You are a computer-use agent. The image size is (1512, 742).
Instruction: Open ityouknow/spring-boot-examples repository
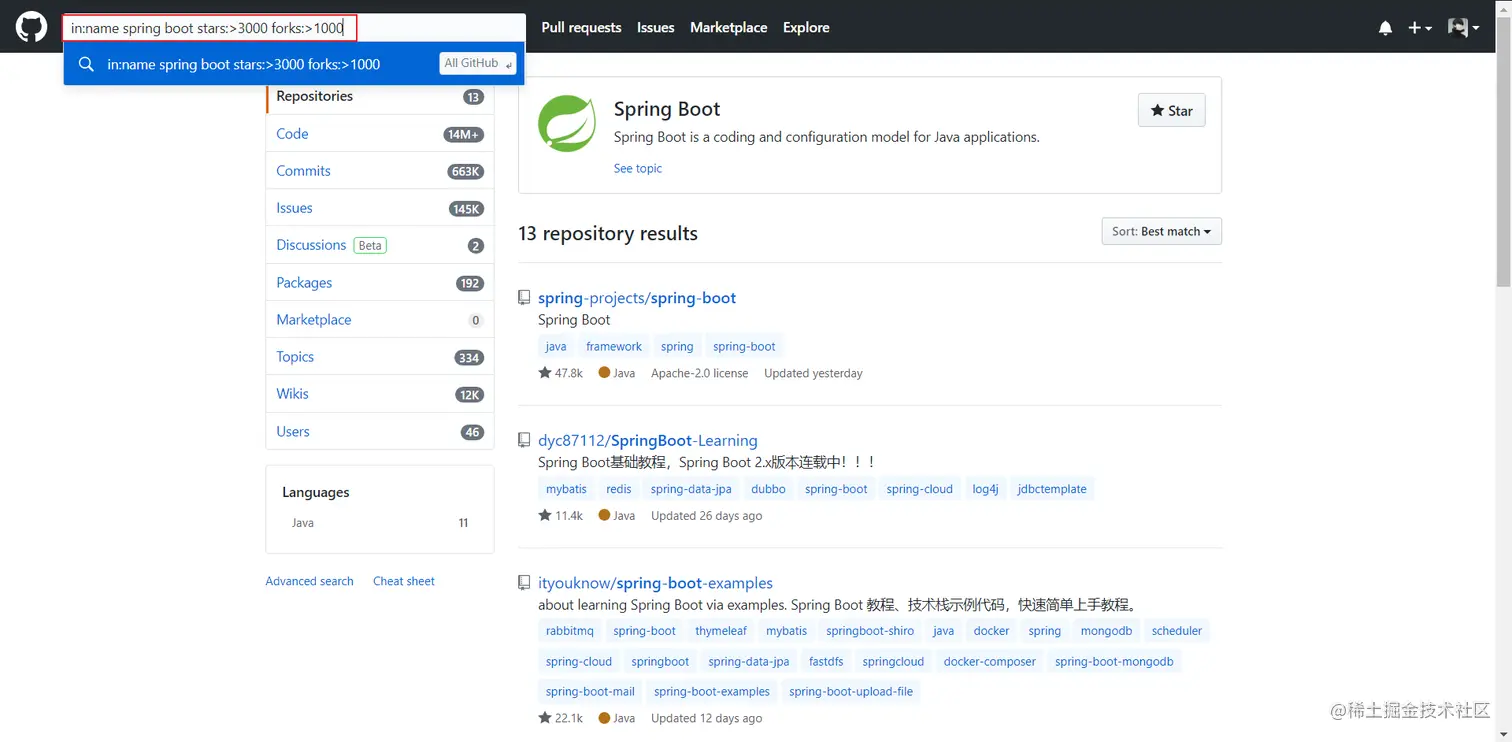655,583
